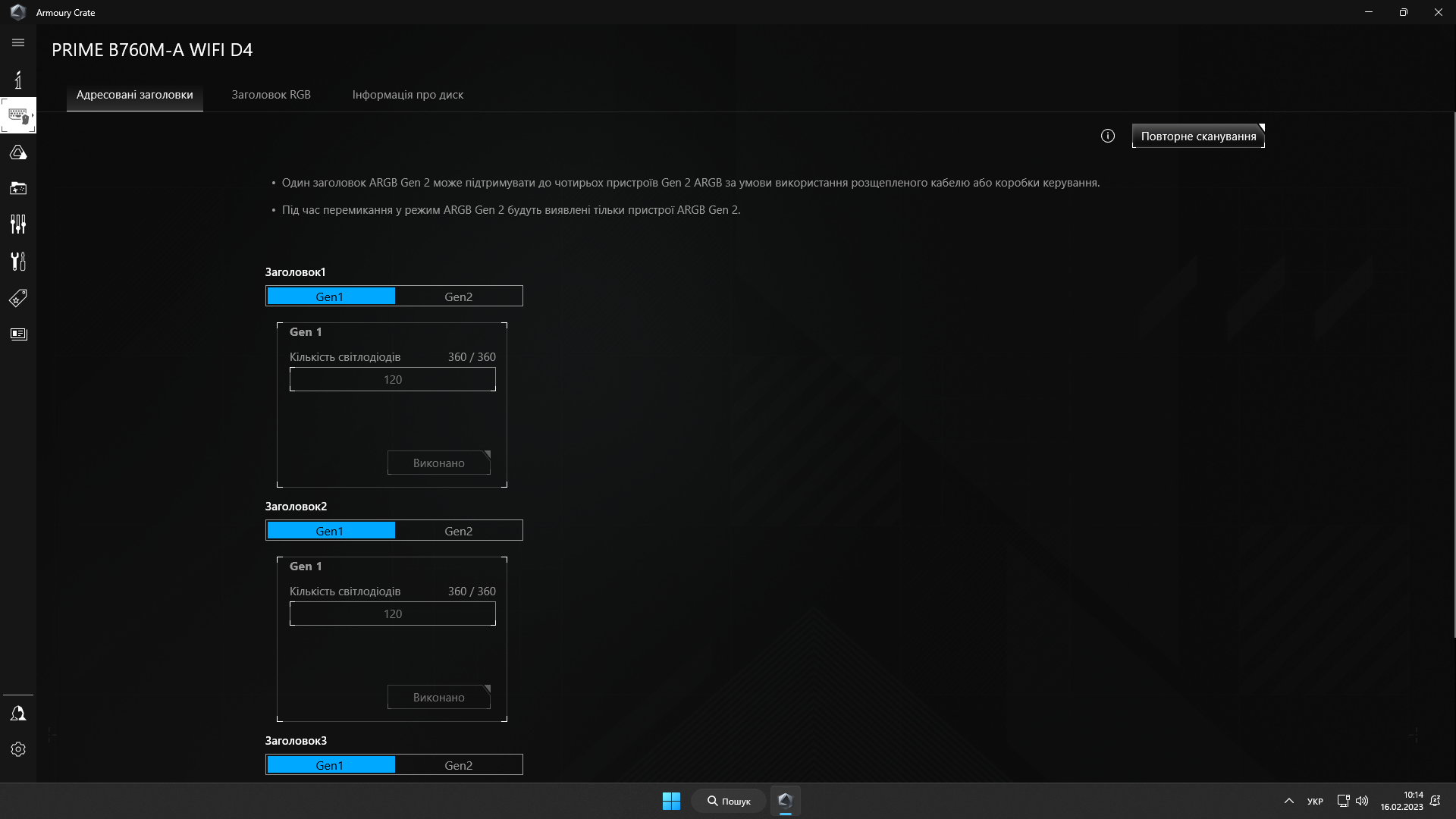Click LED count field in Заголовок2
1456x819 pixels.
pyautogui.click(x=392, y=613)
